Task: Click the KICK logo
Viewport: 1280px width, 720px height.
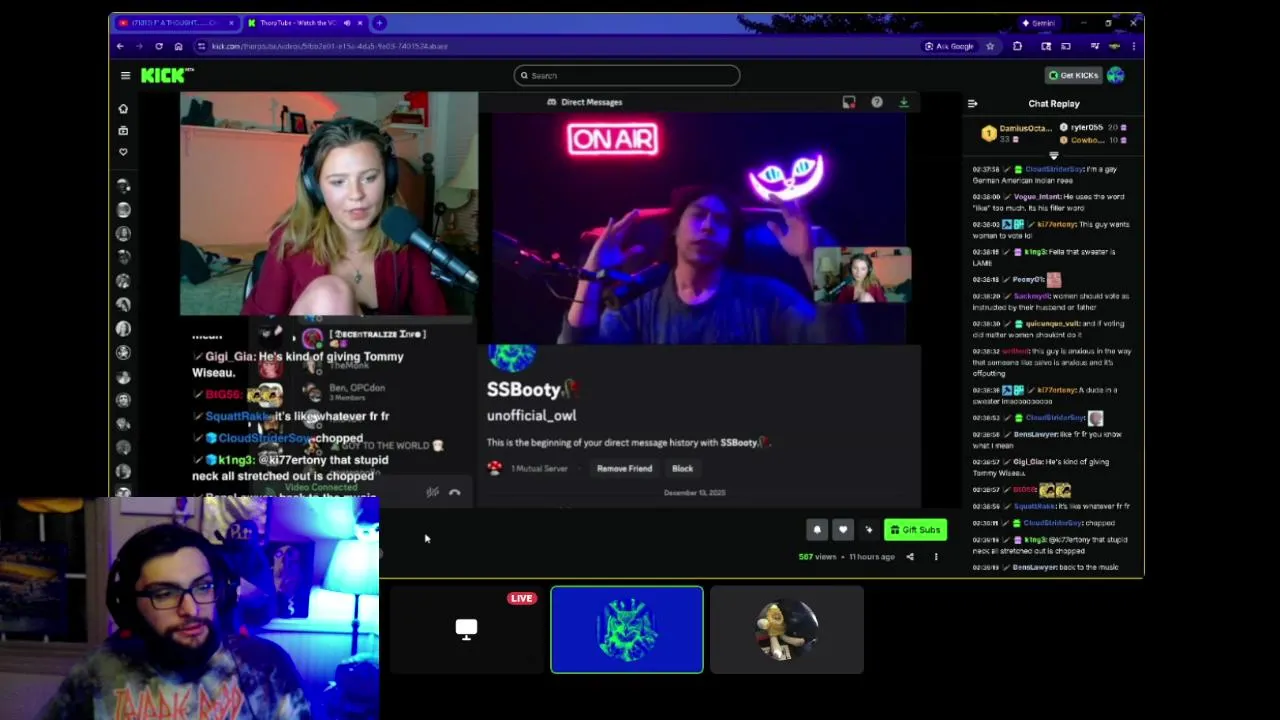Action: (x=167, y=75)
